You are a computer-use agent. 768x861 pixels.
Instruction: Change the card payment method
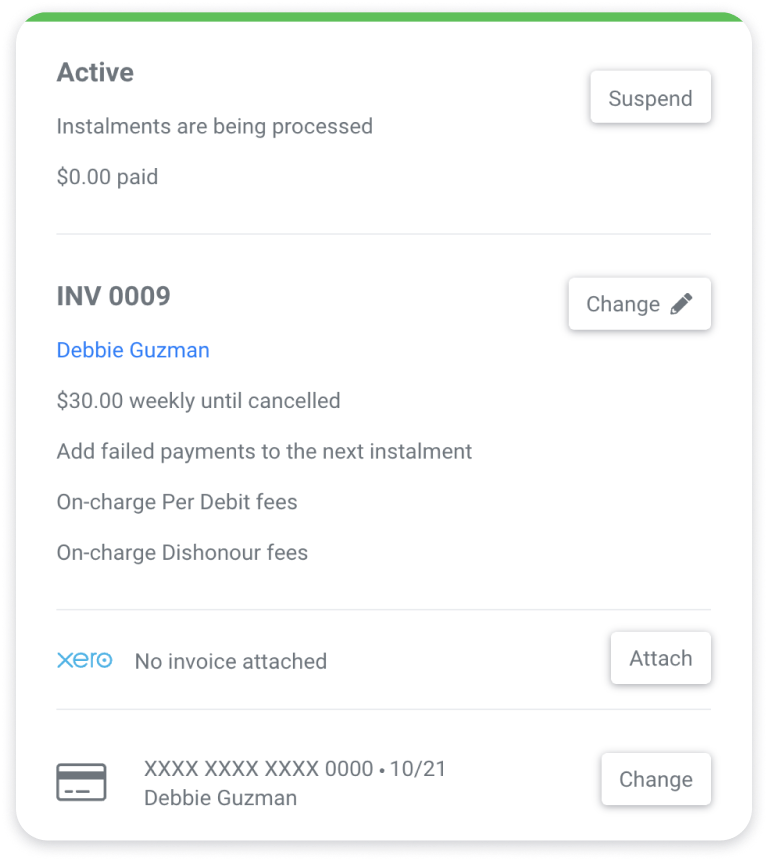point(656,779)
